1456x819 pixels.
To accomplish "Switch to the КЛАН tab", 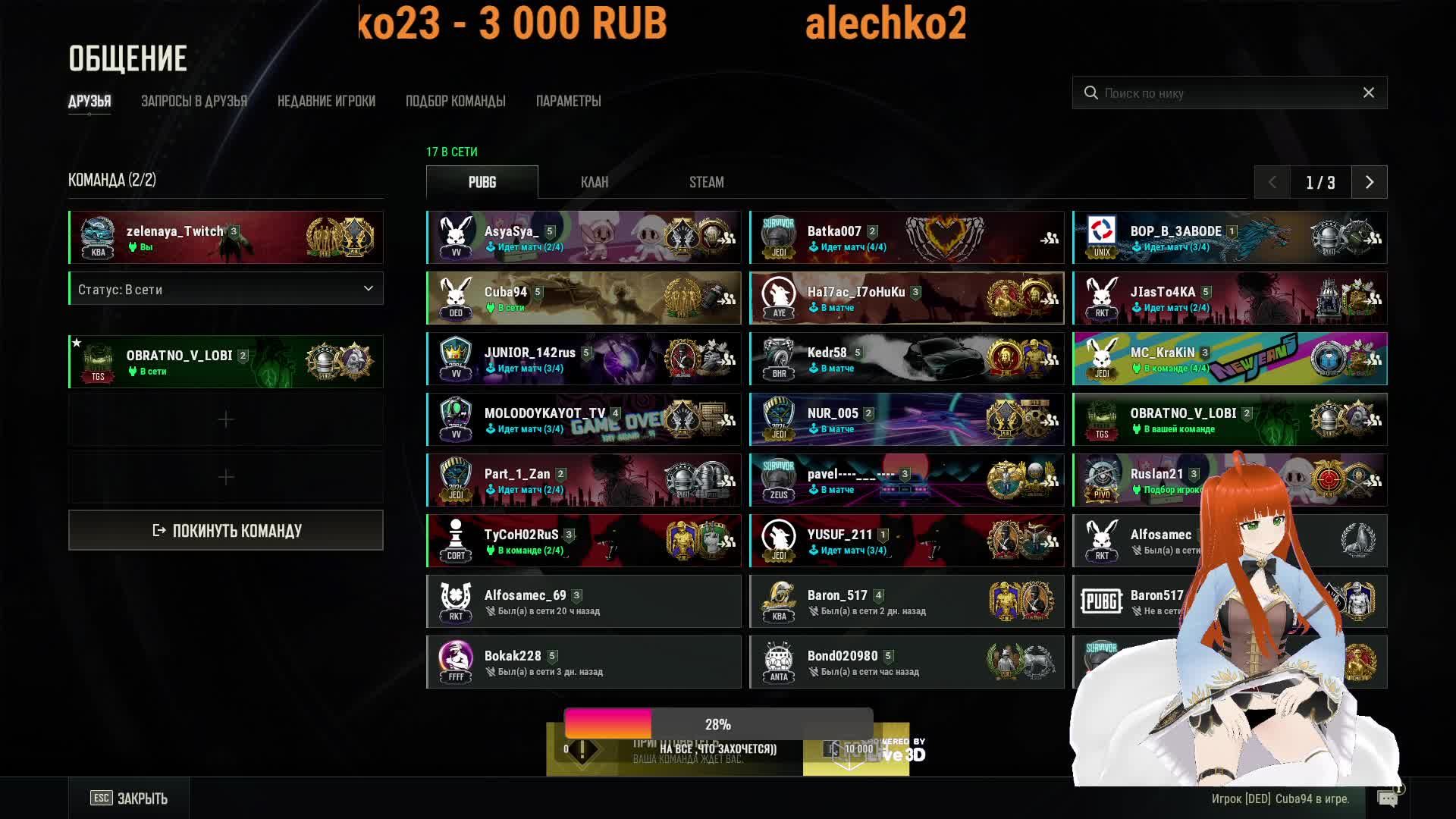I will click(x=595, y=182).
